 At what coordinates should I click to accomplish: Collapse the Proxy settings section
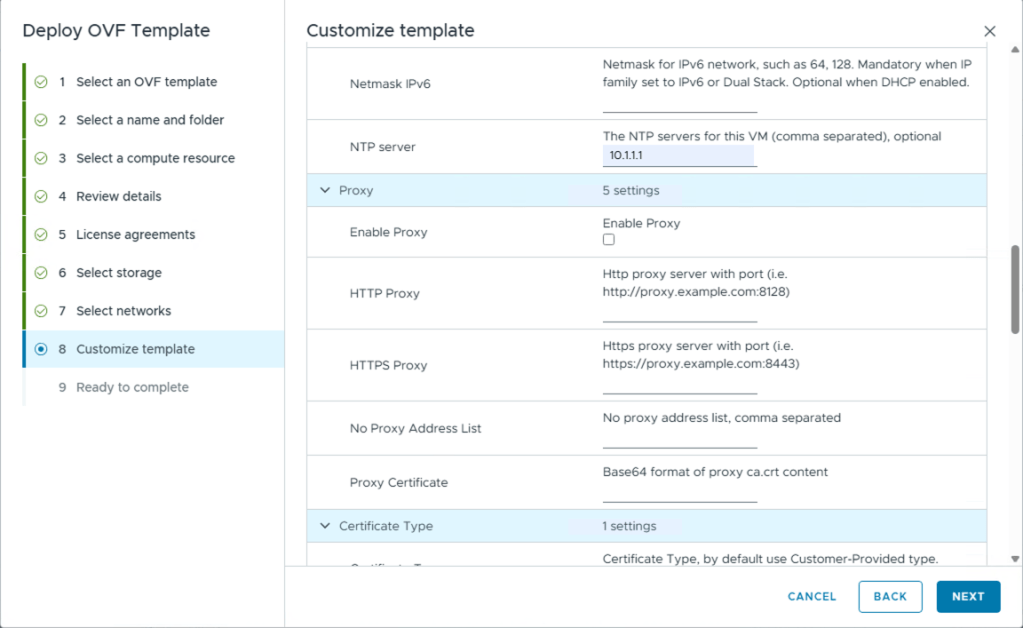pos(325,190)
